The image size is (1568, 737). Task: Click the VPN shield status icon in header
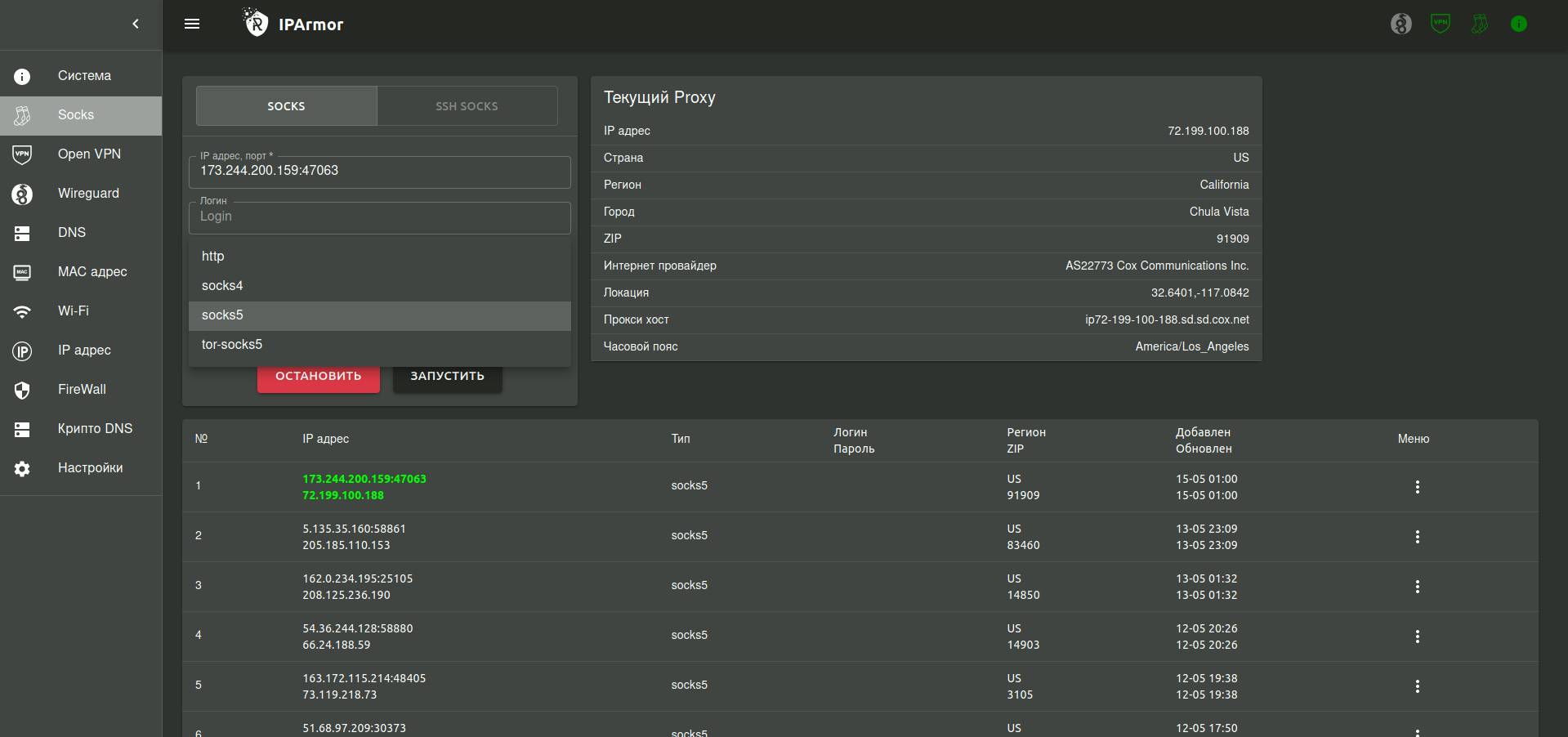pyautogui.click(x=1440, y=25)
